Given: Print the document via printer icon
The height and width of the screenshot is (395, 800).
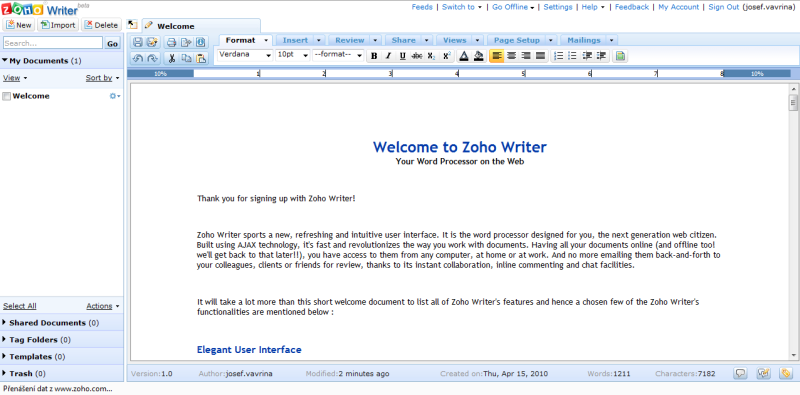Looking at the screenshot, I should point(172,43).
